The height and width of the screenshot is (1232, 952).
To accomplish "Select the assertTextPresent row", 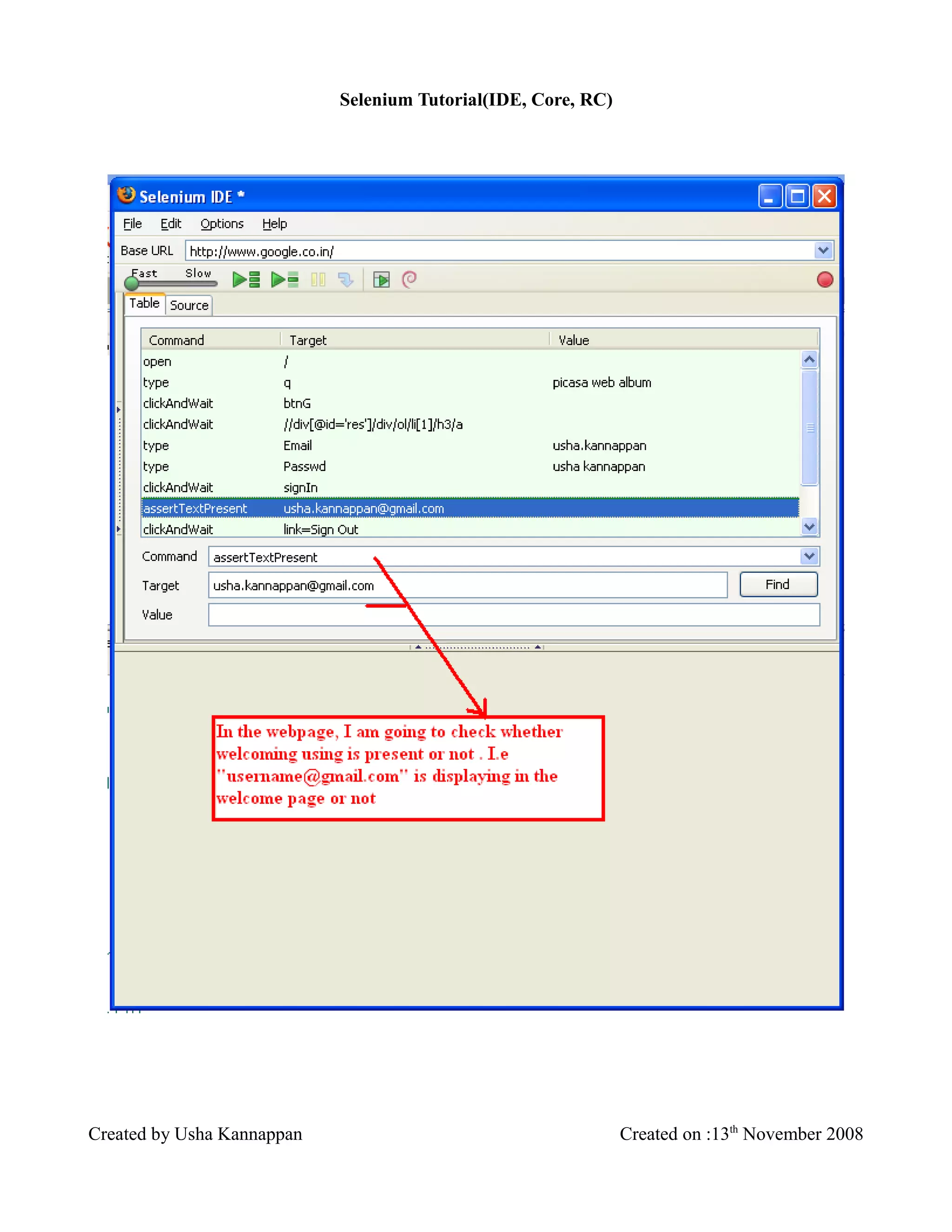I will coord(470,508).
